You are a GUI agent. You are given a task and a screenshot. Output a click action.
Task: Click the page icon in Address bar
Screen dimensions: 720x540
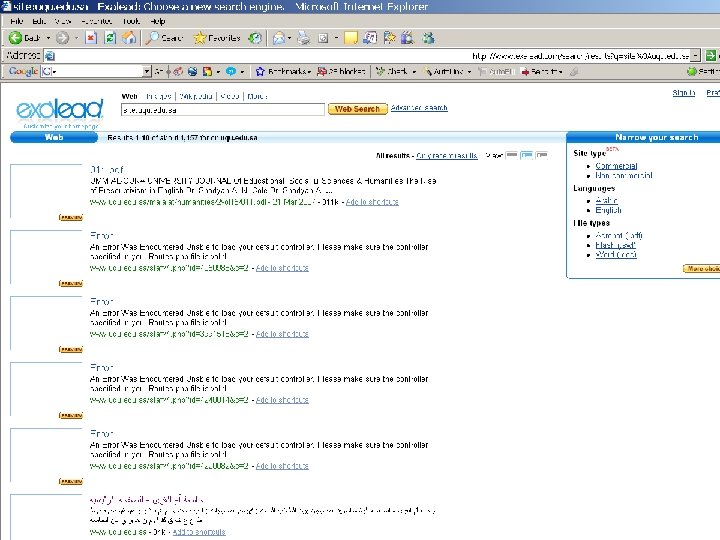pyautogui.click(x=50, y=56)
